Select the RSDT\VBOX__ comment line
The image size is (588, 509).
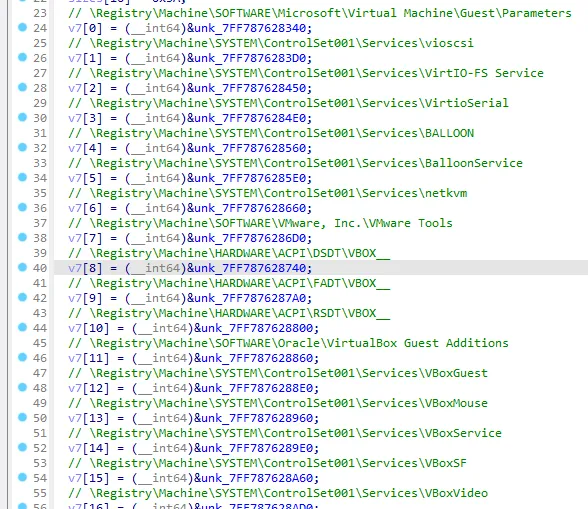pos(229,313)
